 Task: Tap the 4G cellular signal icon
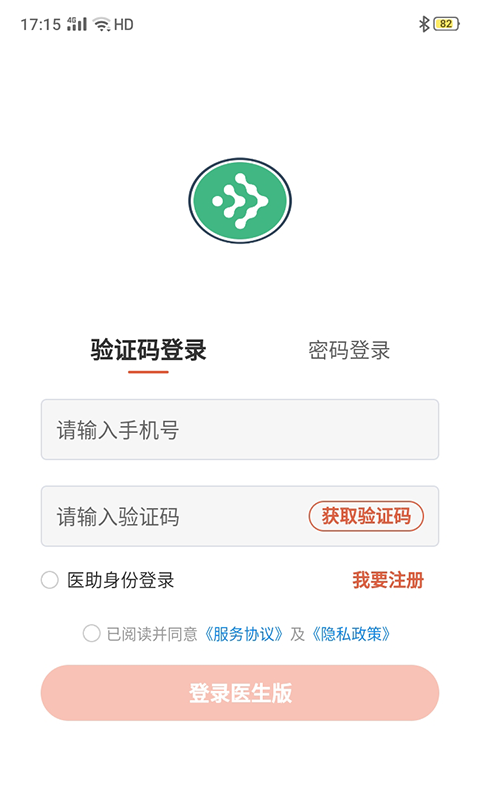point(77,24)
